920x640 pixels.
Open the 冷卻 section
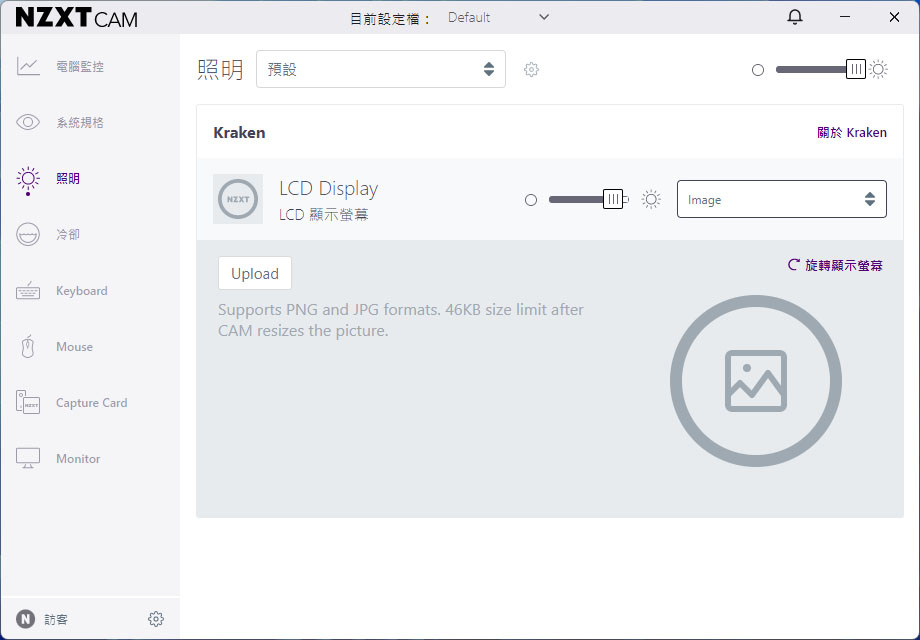68,234
